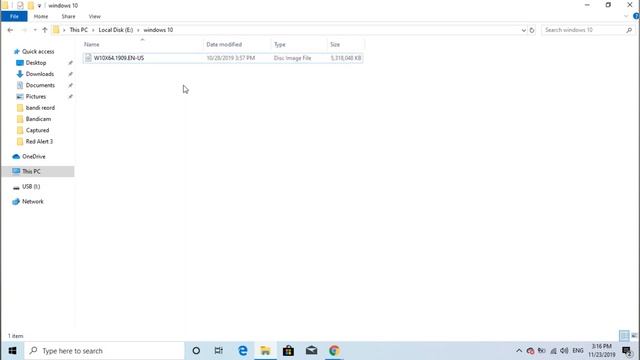The width and height of the screenshot is (640, 360).
Task: Open the Action Center notifications
Action: tap(627, 351)
